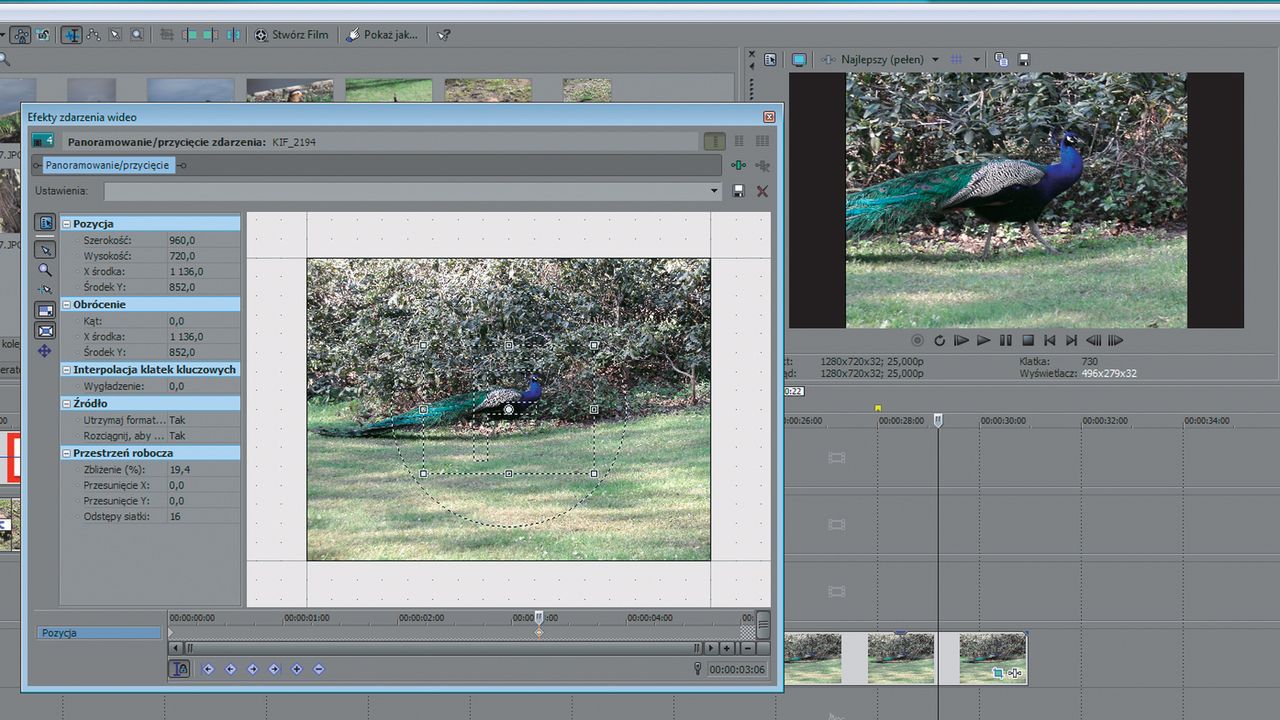Image resolution: width=1280 pixels, height=720 pixels.
Task: Open the Pokaż jak... tutorials
Action: (383, 34)
